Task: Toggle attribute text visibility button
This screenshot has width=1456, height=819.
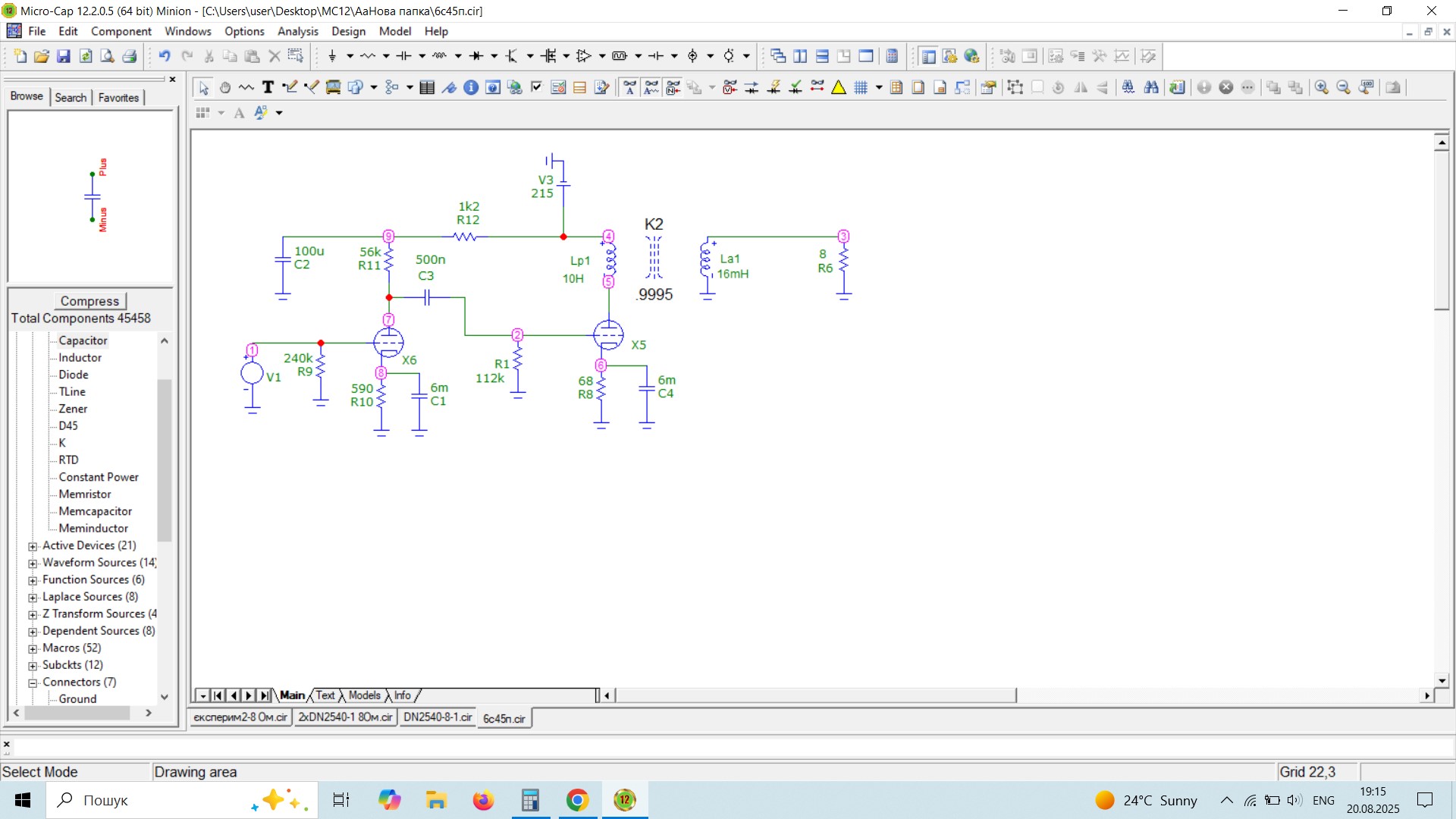Action: pyautogui.click(x=630, y=87)
